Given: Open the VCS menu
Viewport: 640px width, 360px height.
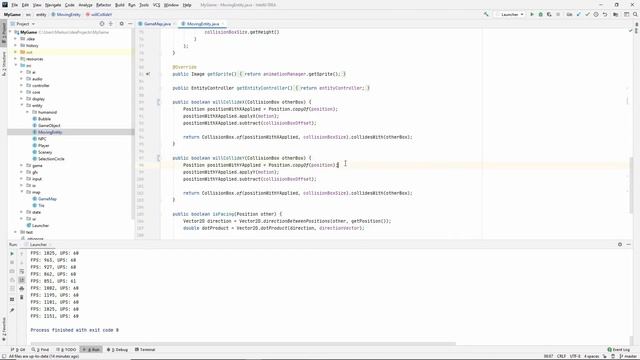Looking at the screenshot, I should tap(156, 5).
